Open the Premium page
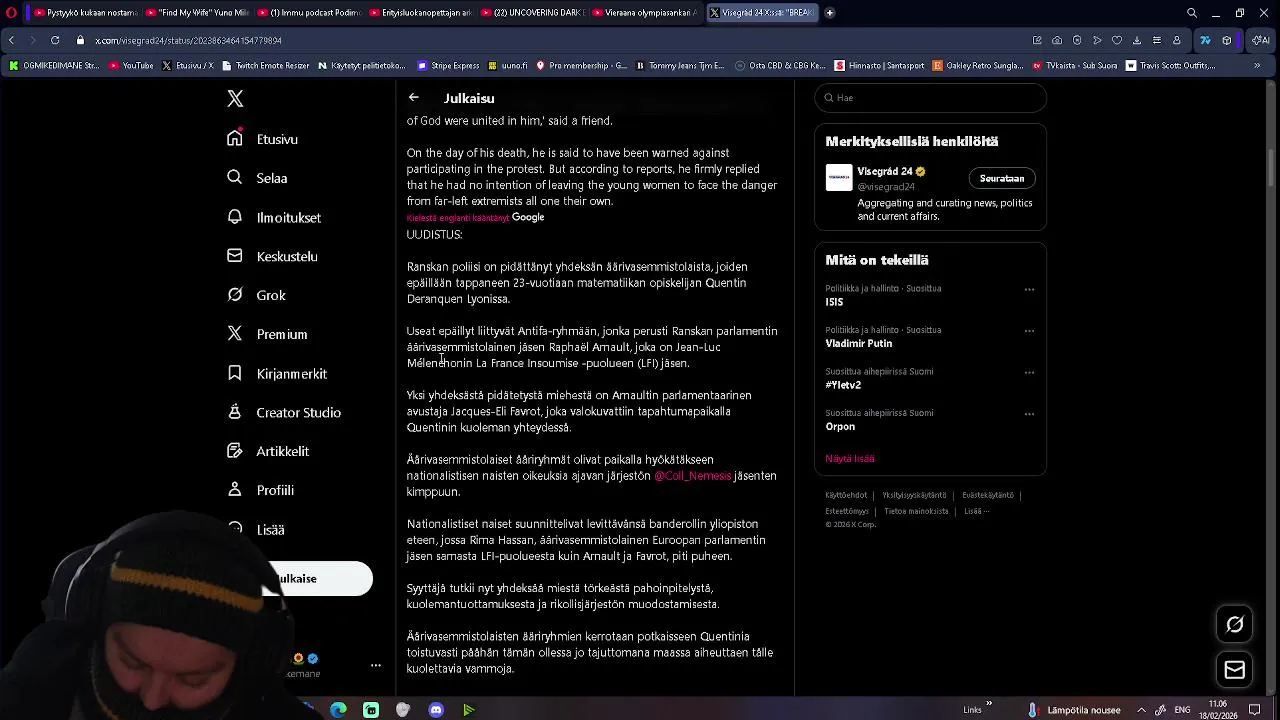 pos(267,334)
